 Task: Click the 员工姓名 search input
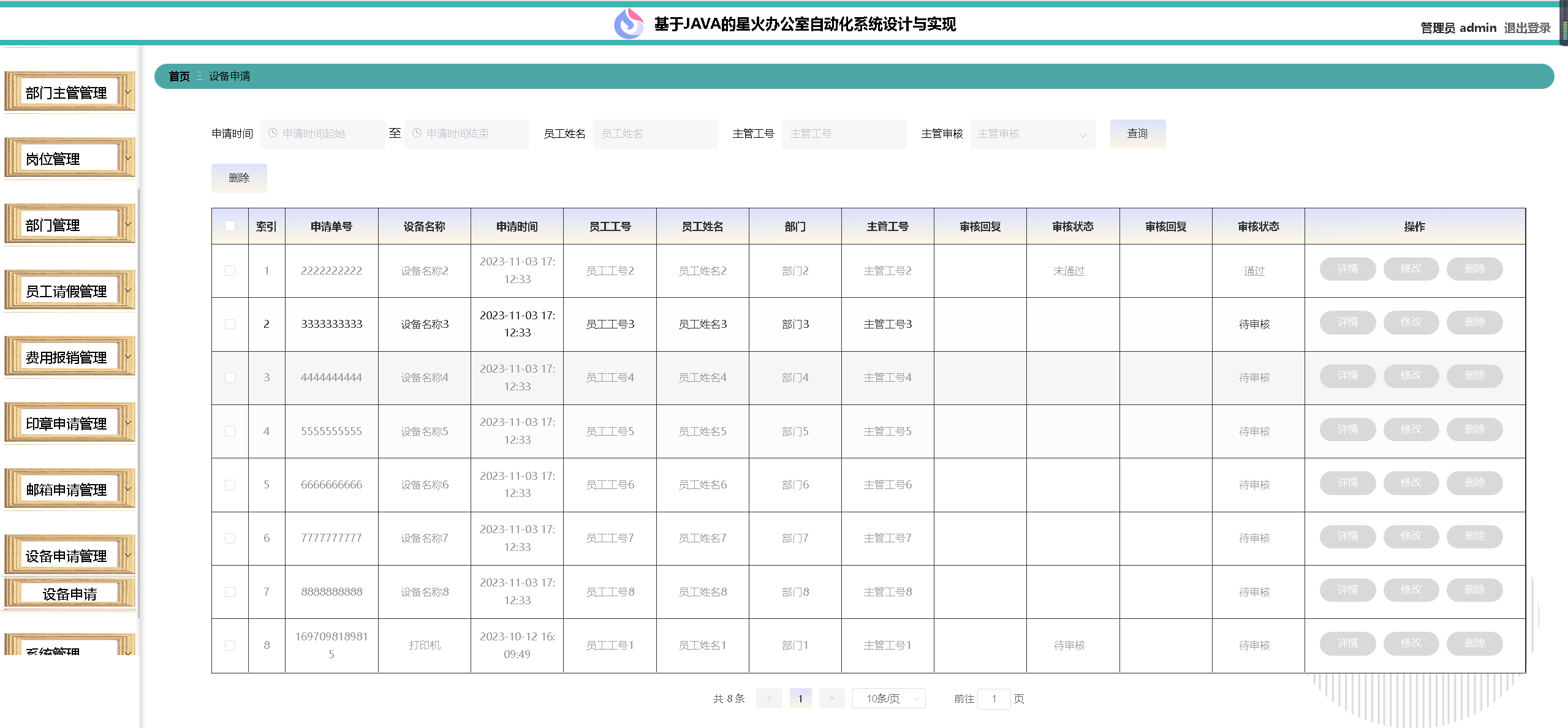pyautogui.click(x=655, y=134)
